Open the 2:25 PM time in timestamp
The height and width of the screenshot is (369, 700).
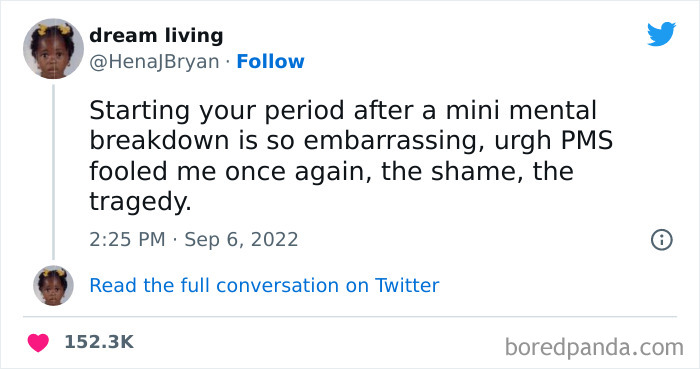[127, 240]
